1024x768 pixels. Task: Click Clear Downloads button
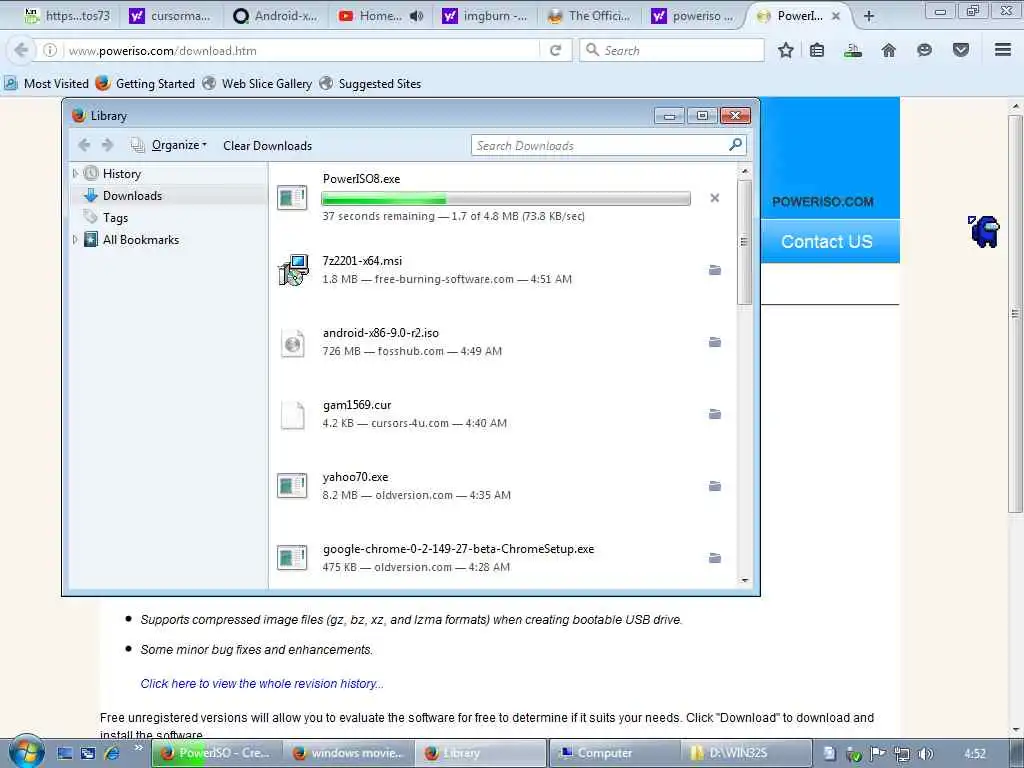pos(268,146)
